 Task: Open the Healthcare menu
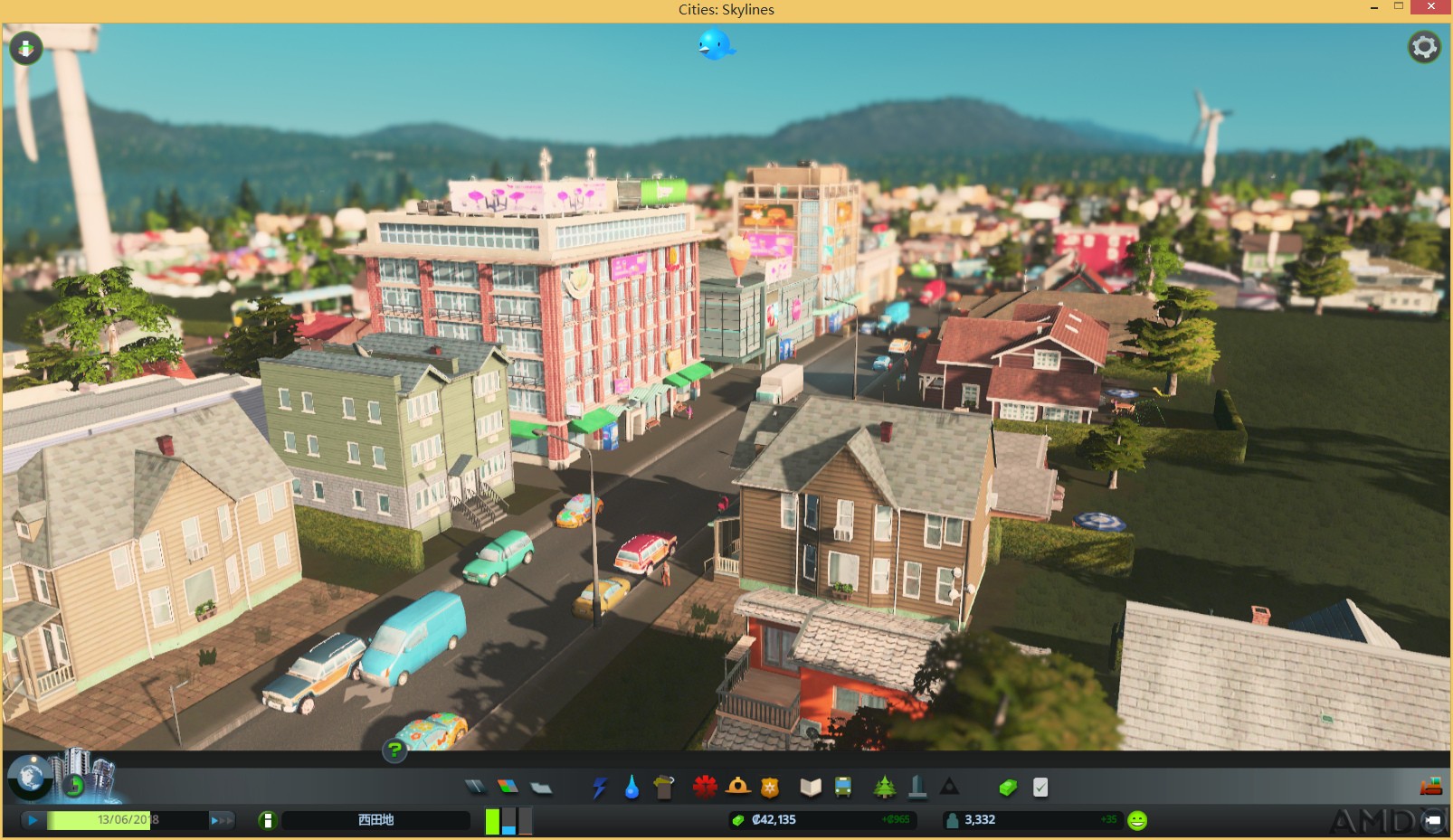705,788
